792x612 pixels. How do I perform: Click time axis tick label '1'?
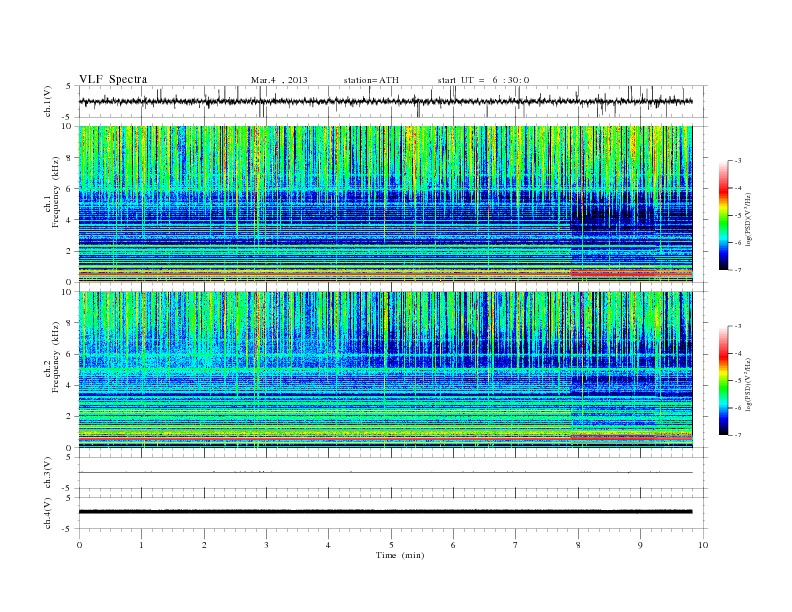(141, 545)
